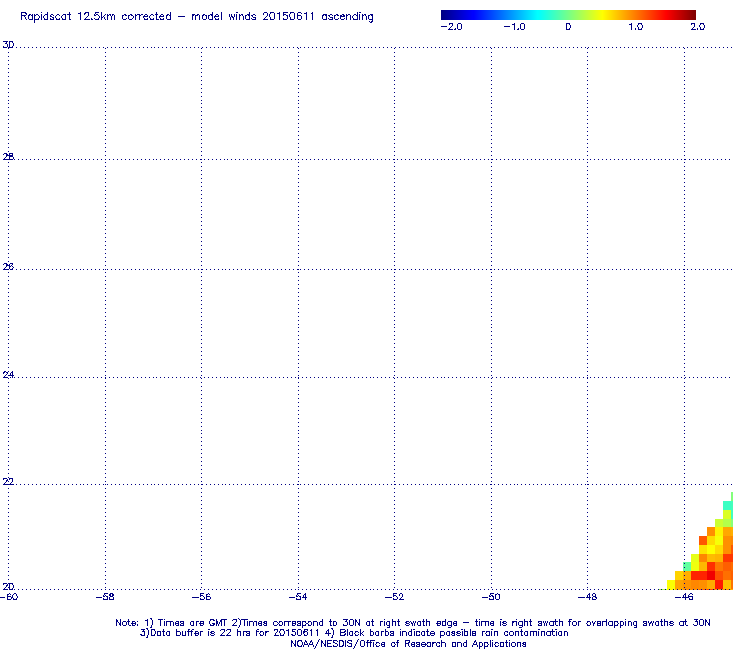Click the plot title 'Rapidscat 12.5km corrected'
Viewport: 740px width, 650px height.
pyautogui.click(x=96, y=17)
